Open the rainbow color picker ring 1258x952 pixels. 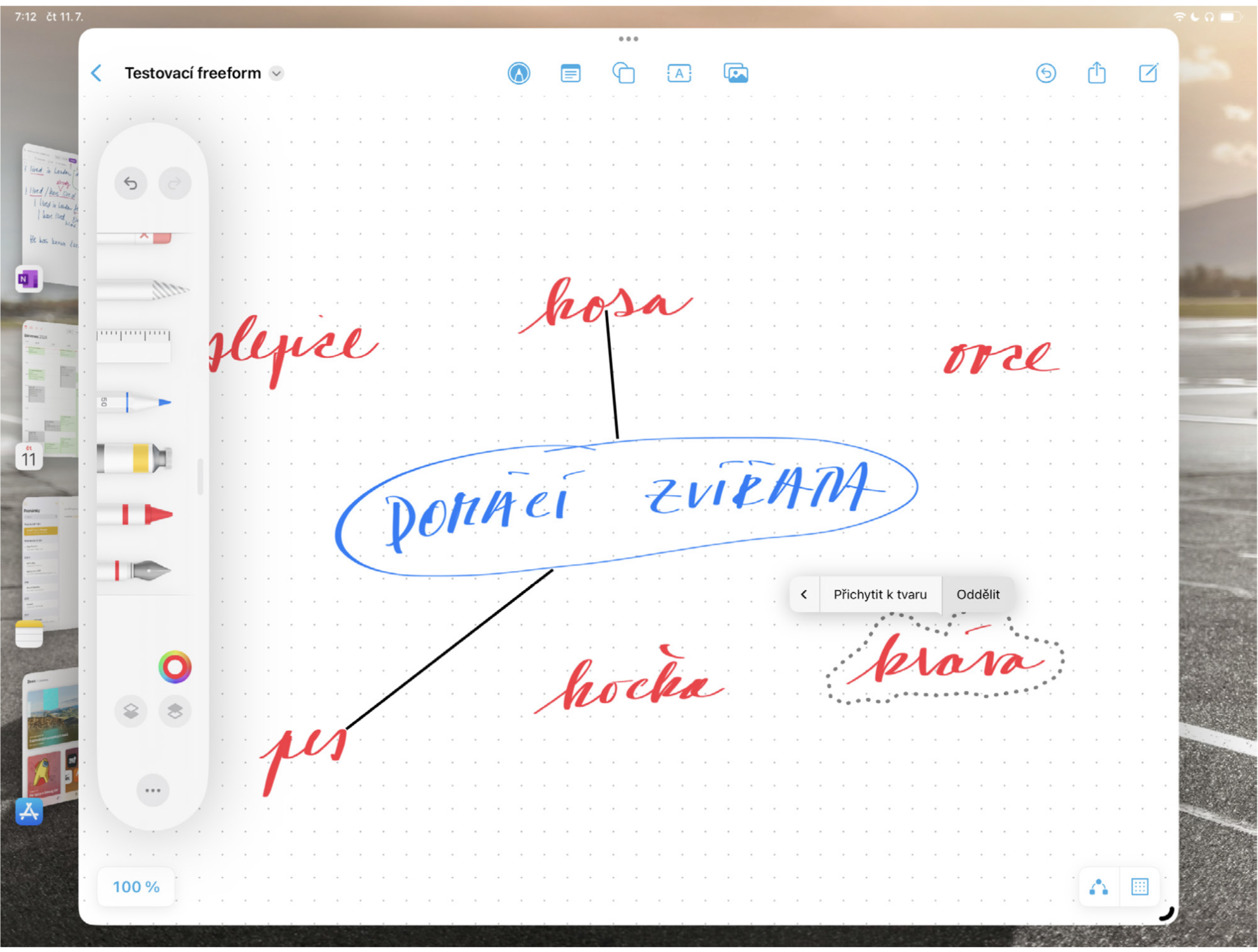click(x=175, y=667)
